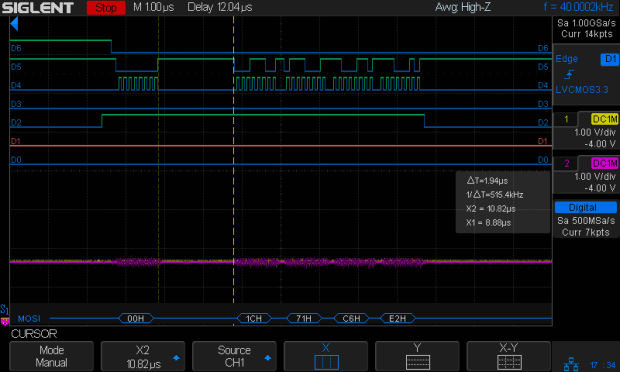This screenshot has width=620, height=372.
Task: Click the rising edge trigger slope icon
Action: click(x=569, y=74)
